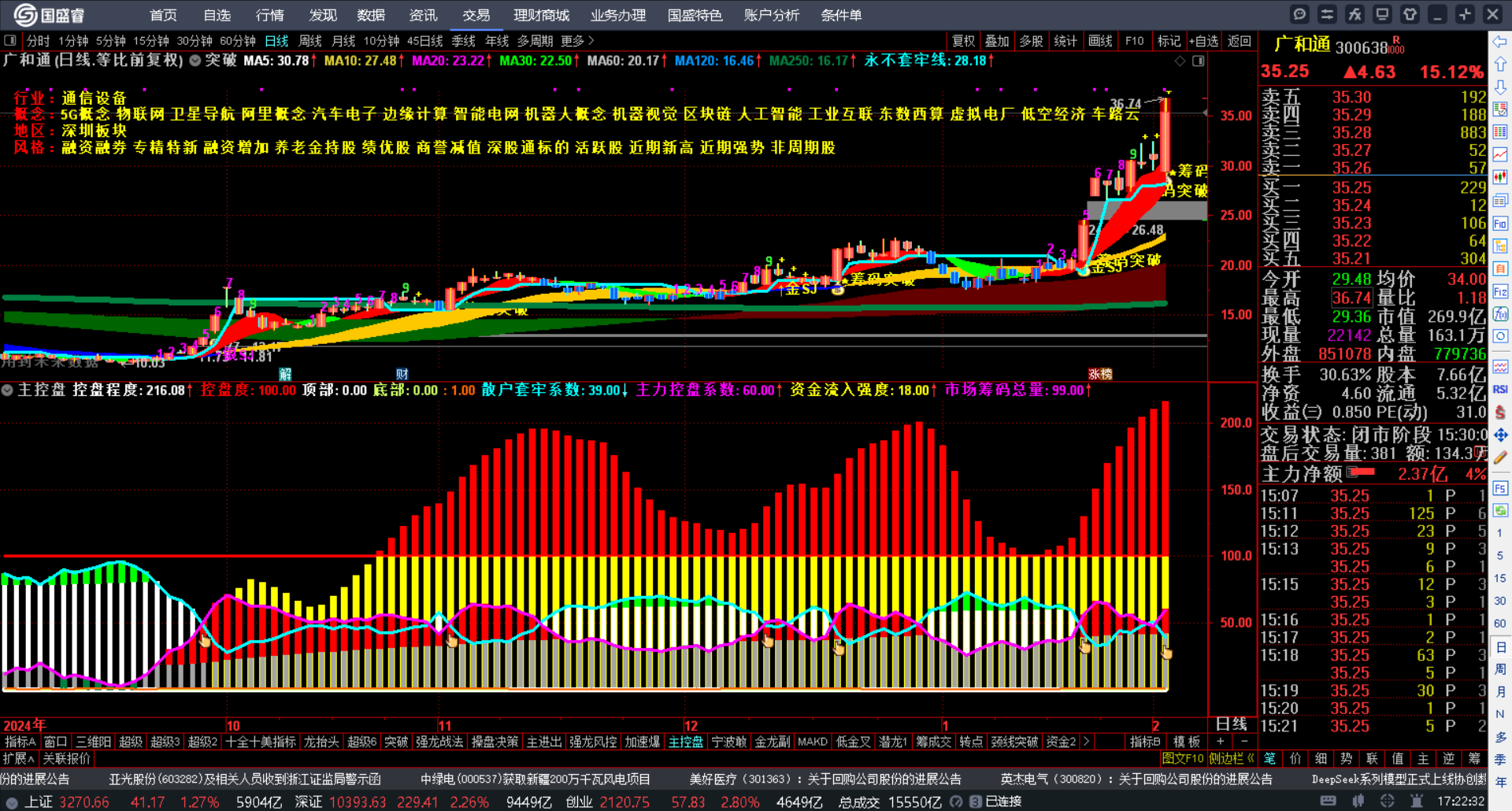
Task: Click the Guosheng logo at top left
Action: 49,14
